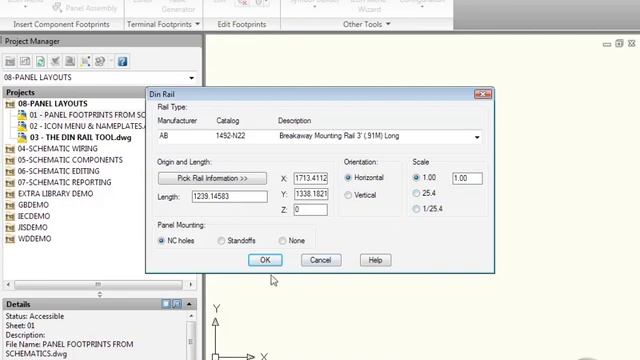
Task: Click Pick Rail Information button
Action: tap(212, 178)
